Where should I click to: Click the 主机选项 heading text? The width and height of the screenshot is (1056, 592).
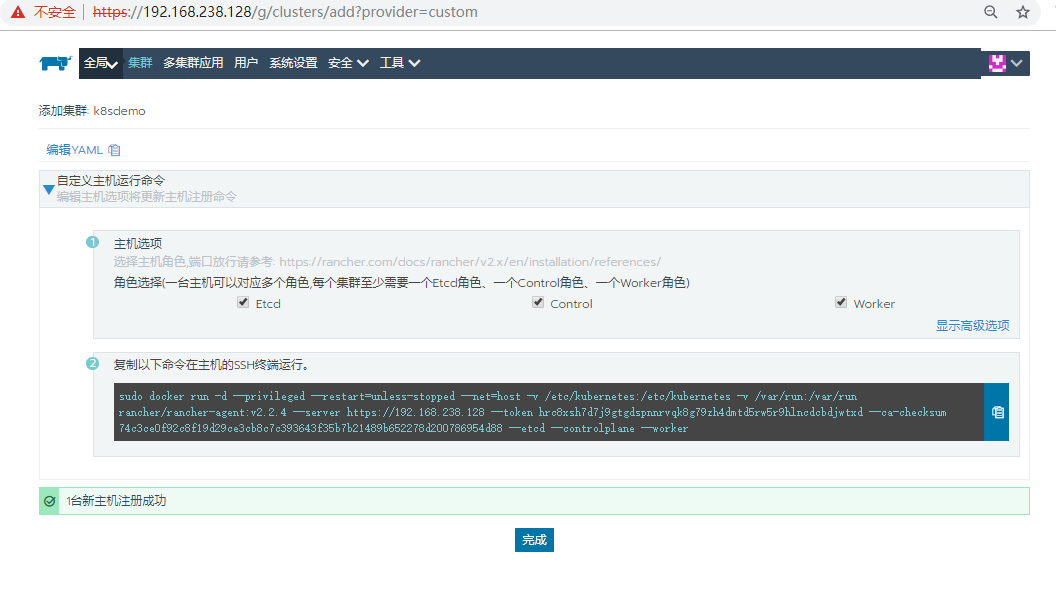(137, 243)
